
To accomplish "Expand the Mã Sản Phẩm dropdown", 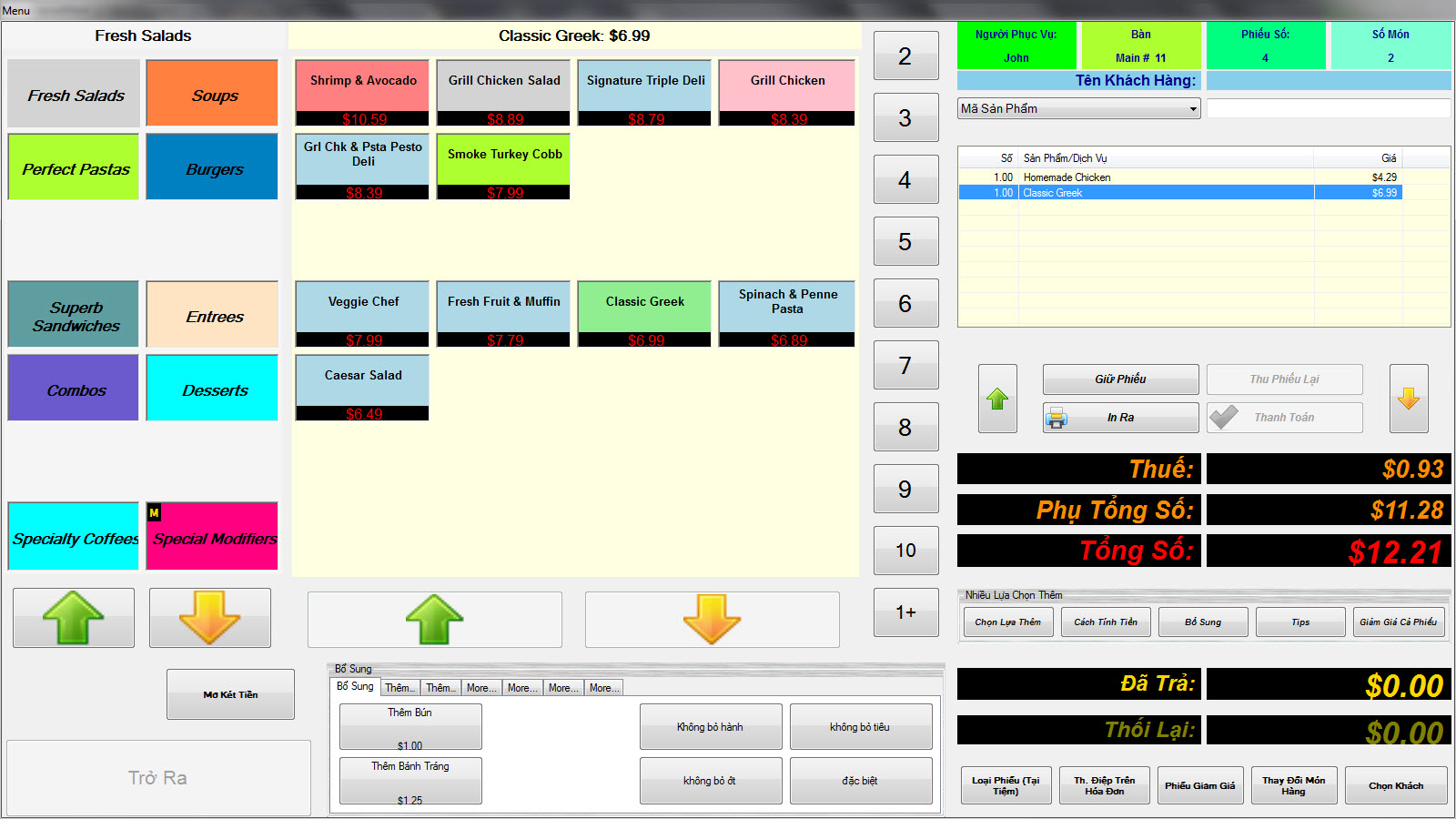I will click(1193, 109).
